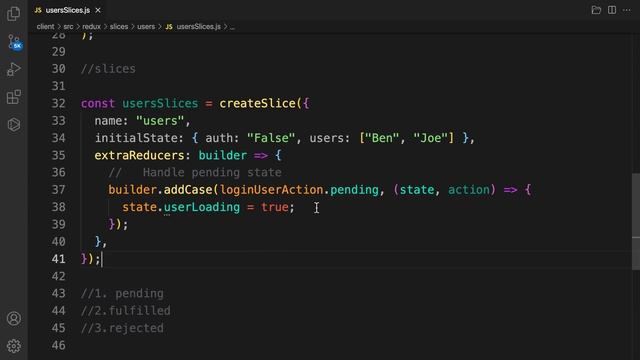Click the true value on line 38
This screenshot has height=360, width=640.
point(274,207)
